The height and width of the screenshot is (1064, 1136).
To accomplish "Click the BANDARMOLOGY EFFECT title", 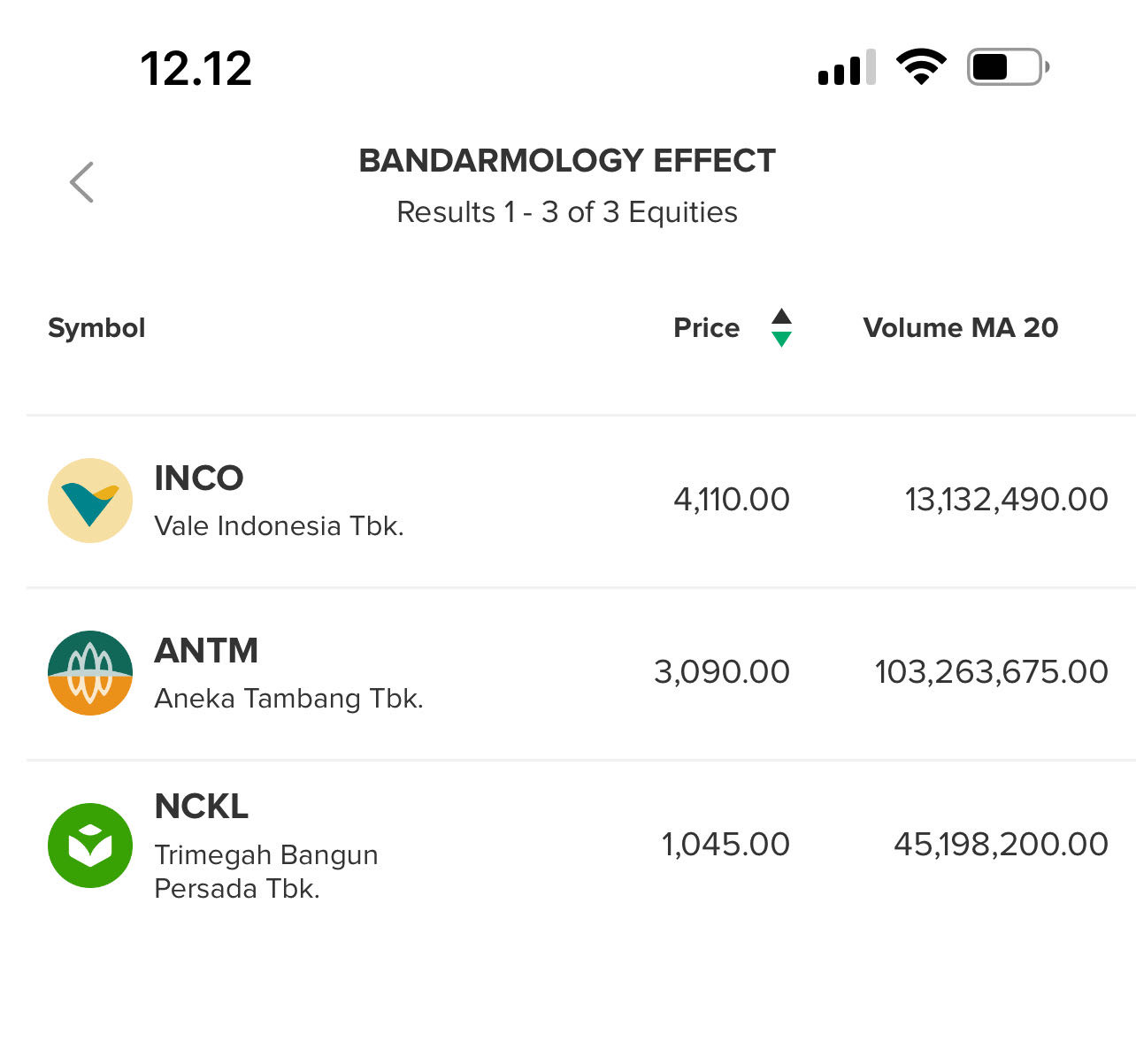I will [x=567, y=160].
